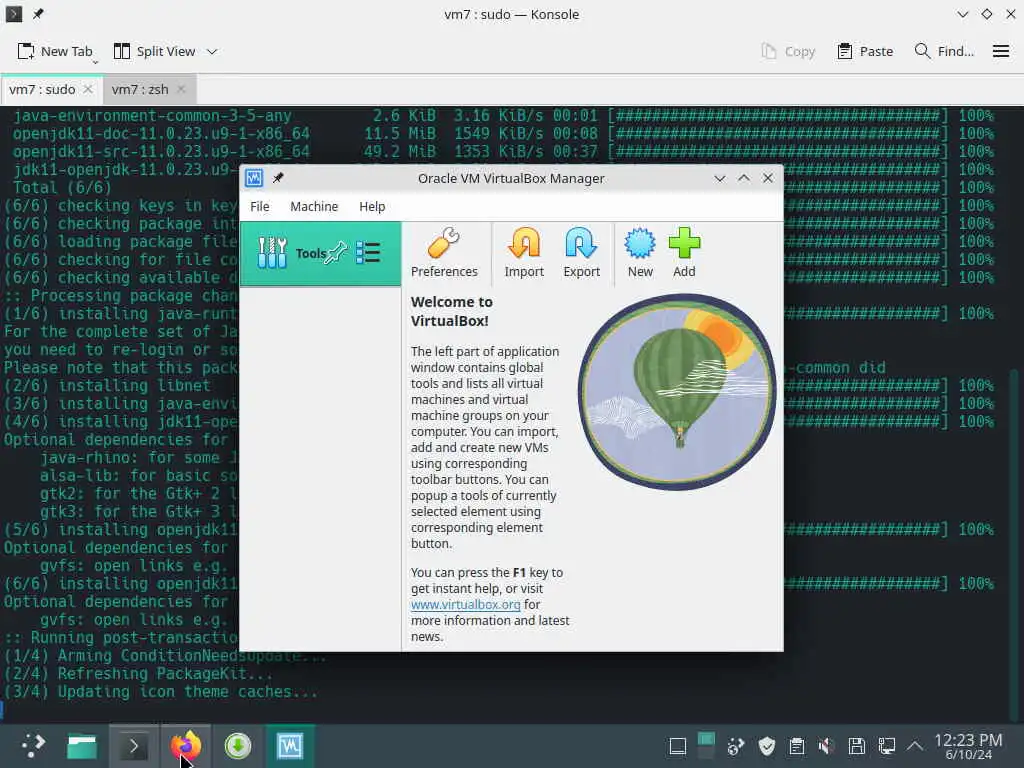The width and height of the screenshot is (1024, 768).
Task: Click the Find button in Konsole
Action: click(x=944, y=51)
